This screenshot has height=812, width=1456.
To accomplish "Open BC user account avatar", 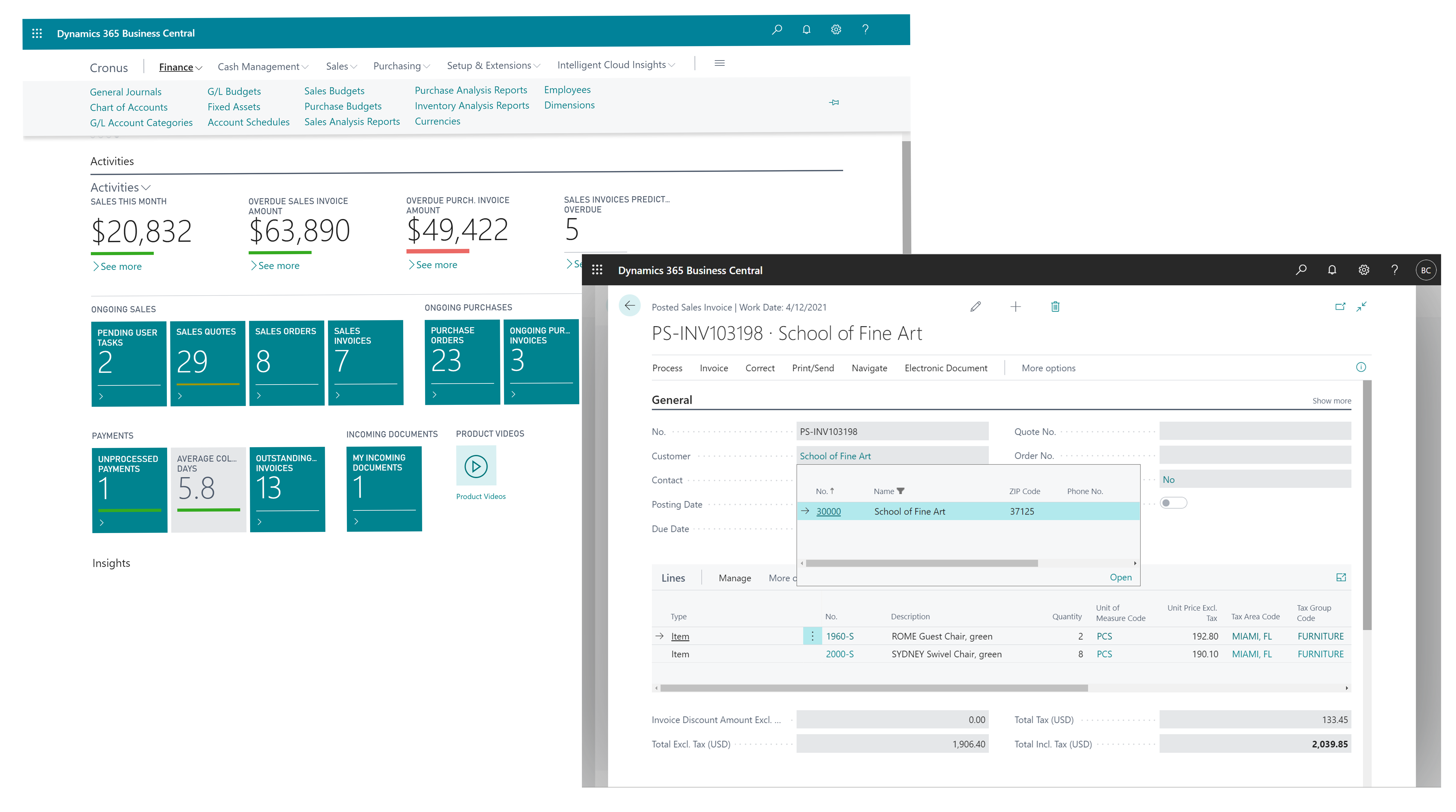I will (1425, 270).
